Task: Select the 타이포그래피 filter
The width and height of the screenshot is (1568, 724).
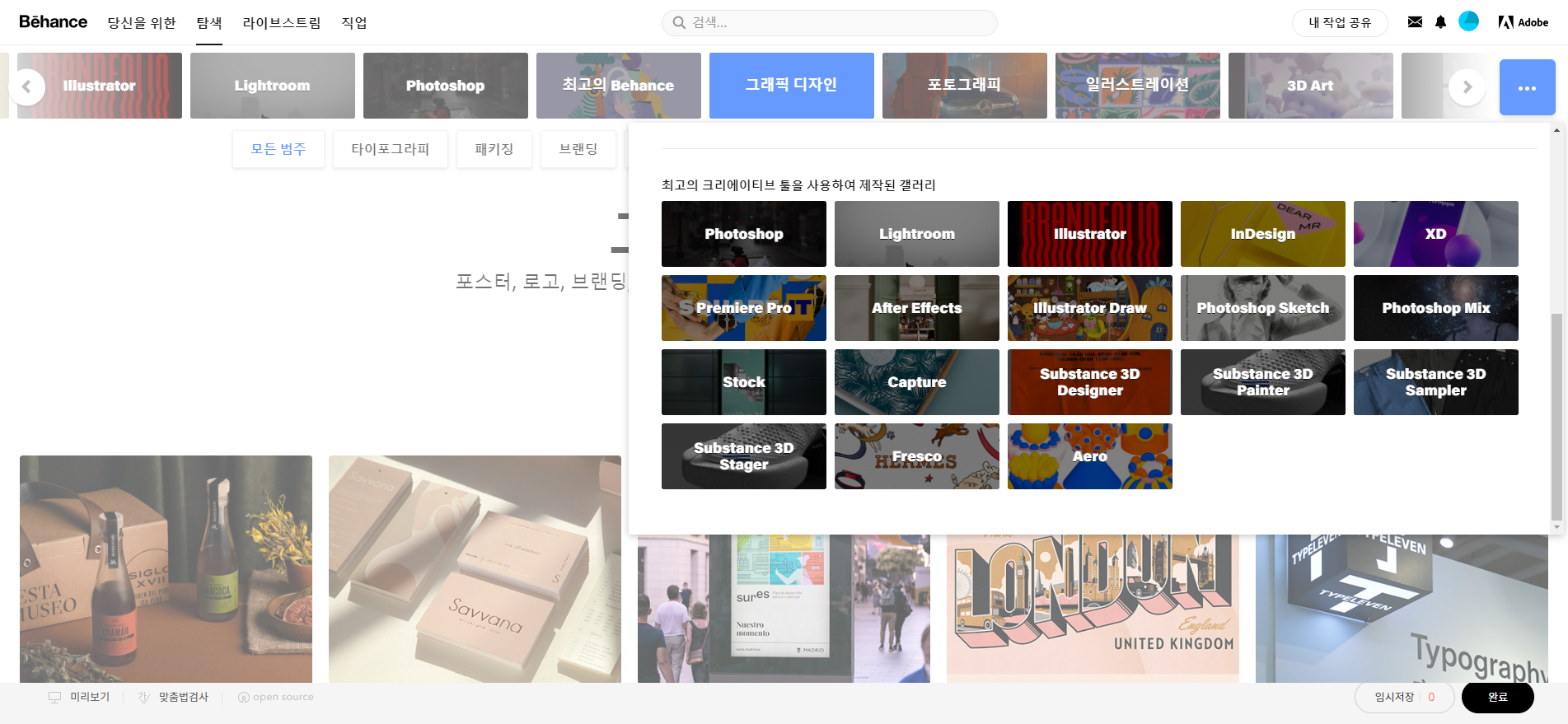Action: point(391,149)
